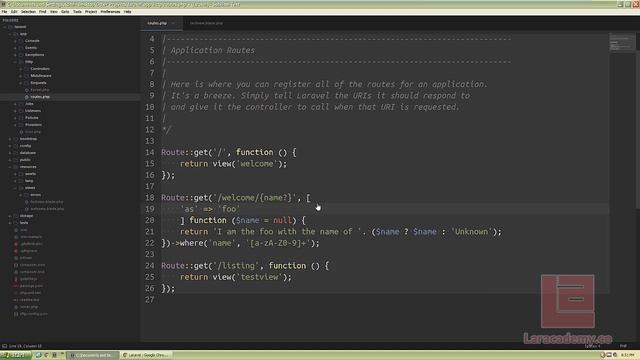Expand the Events folder arrow
Image resolution: width=640 pixels, height=360 pixels.
pyautogui.click(x=15, y=48)
